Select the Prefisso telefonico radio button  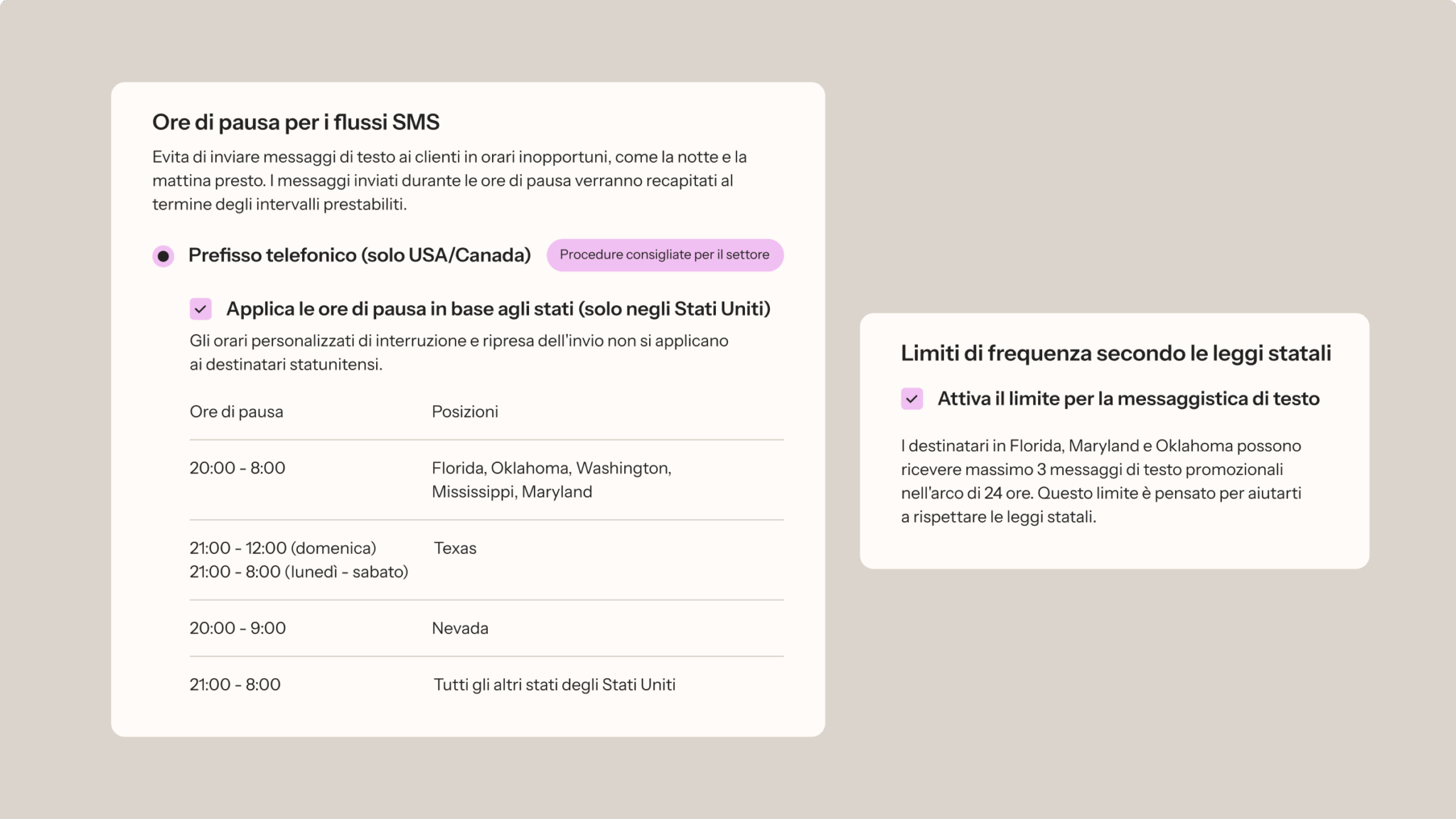coord(164,256)
